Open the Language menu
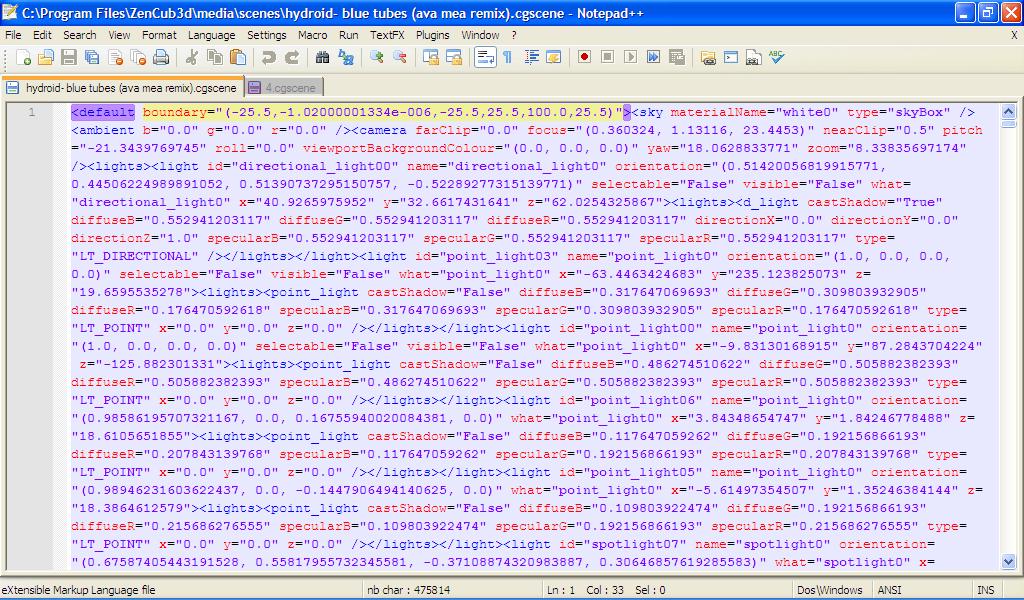 click(211, 35)
